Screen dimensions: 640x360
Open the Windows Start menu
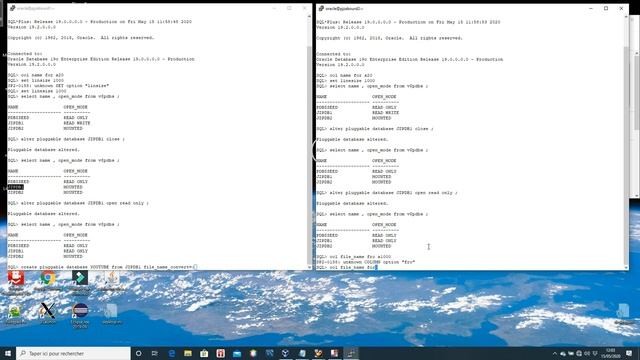click(8, 353)
